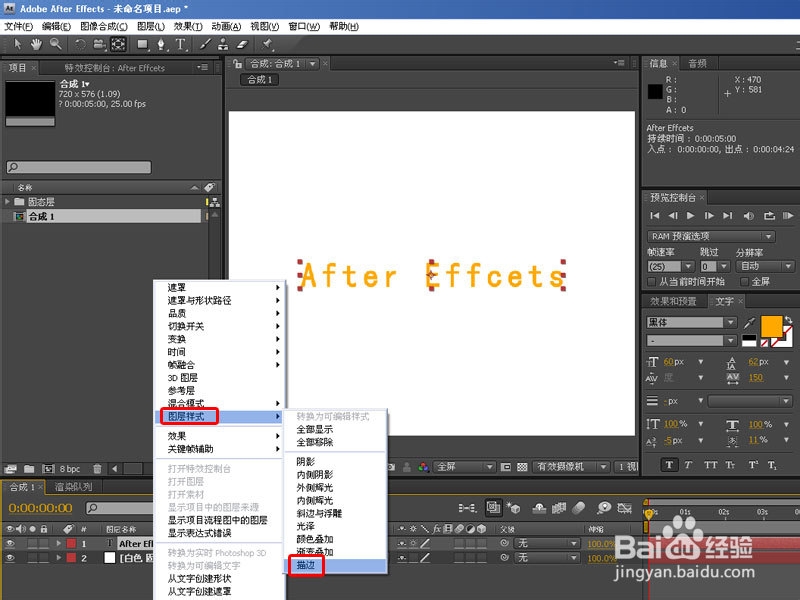Click the orange fill color swatch

point(771,327)
